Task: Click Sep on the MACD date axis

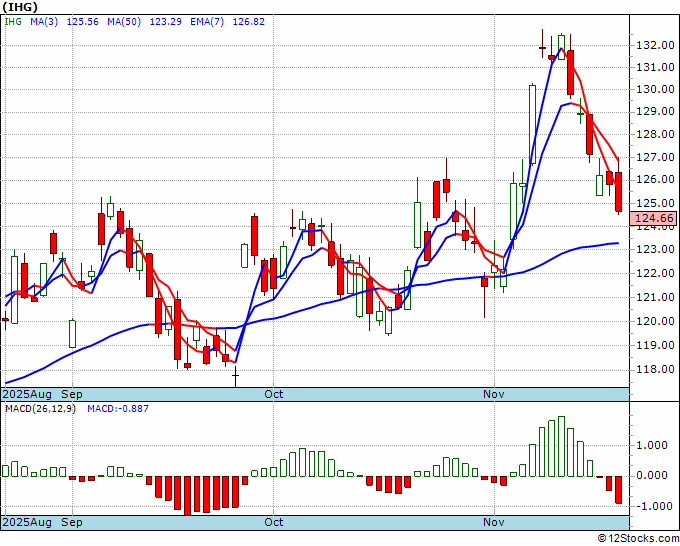Action: [x=72, y=522]
